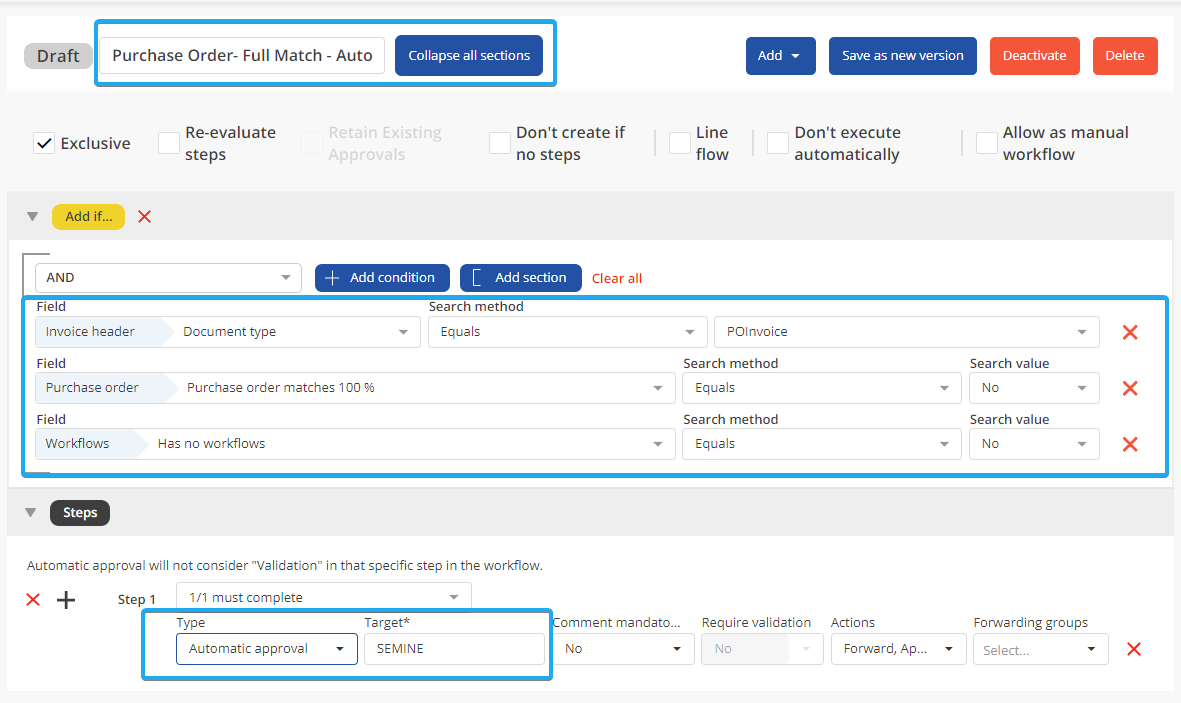
Task: Click the Clear all link
Action: (x=617, y=278)
